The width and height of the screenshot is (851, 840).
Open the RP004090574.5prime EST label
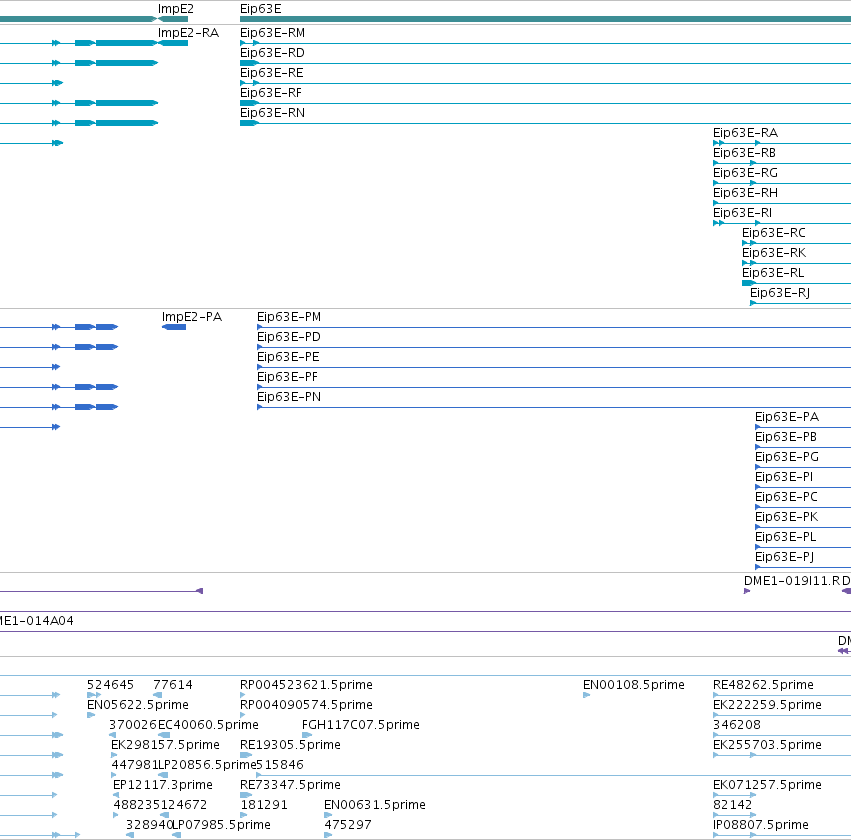306,706
